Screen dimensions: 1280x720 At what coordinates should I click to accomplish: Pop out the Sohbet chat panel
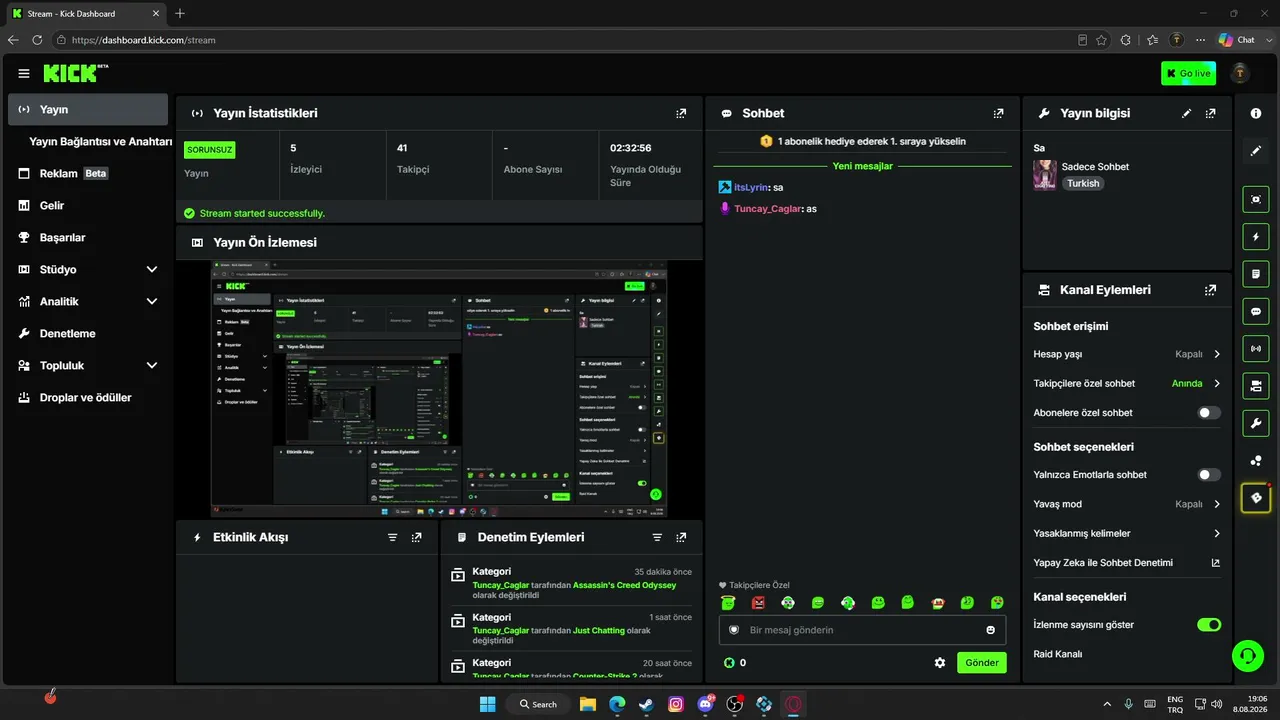[x=998, y=113]
